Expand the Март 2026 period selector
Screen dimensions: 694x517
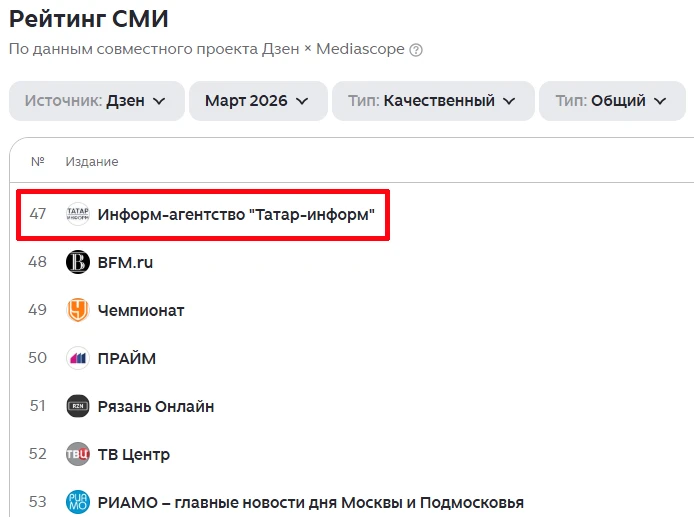pos(258,101)
